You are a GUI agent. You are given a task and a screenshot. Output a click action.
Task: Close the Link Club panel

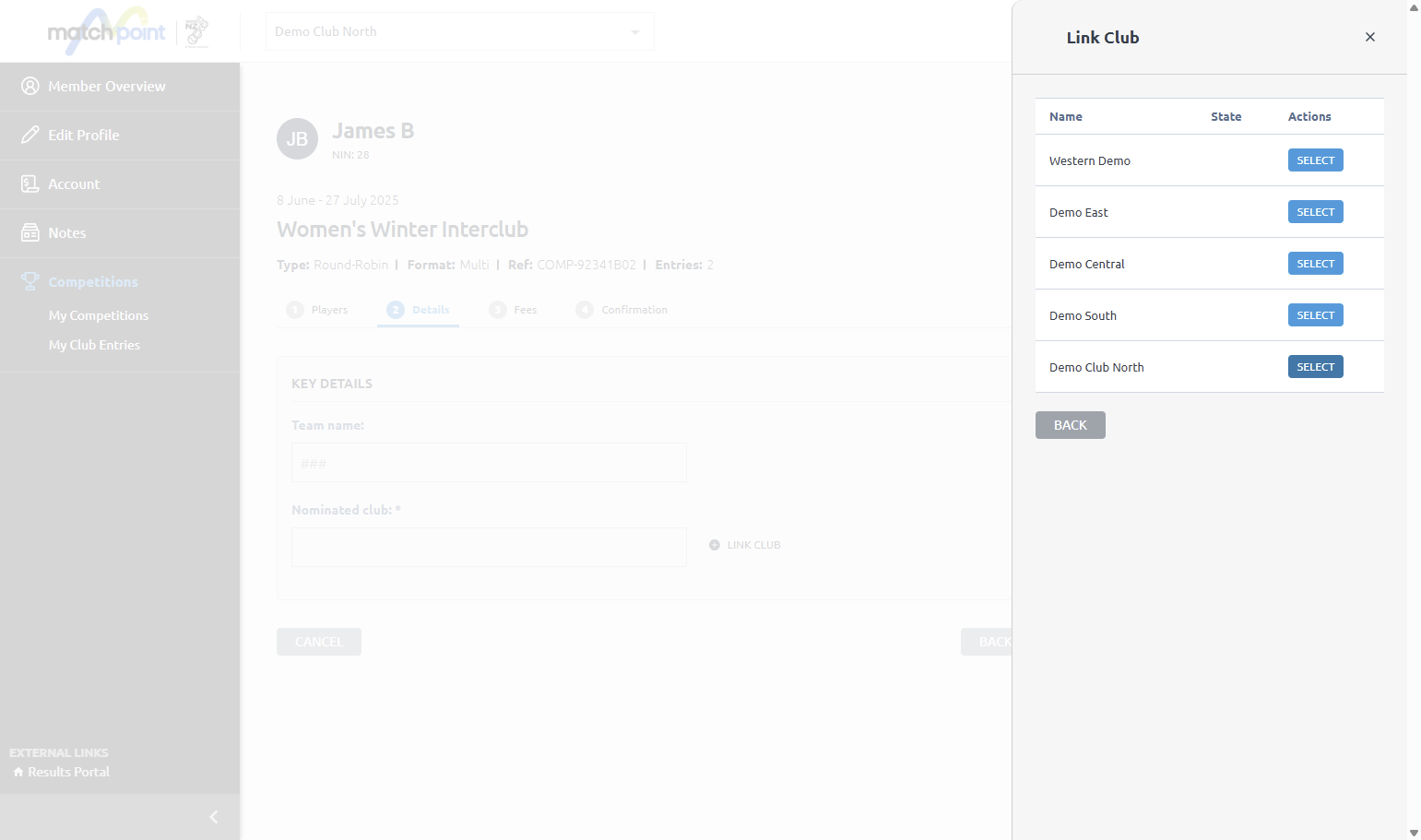[x=1370, y=37]
